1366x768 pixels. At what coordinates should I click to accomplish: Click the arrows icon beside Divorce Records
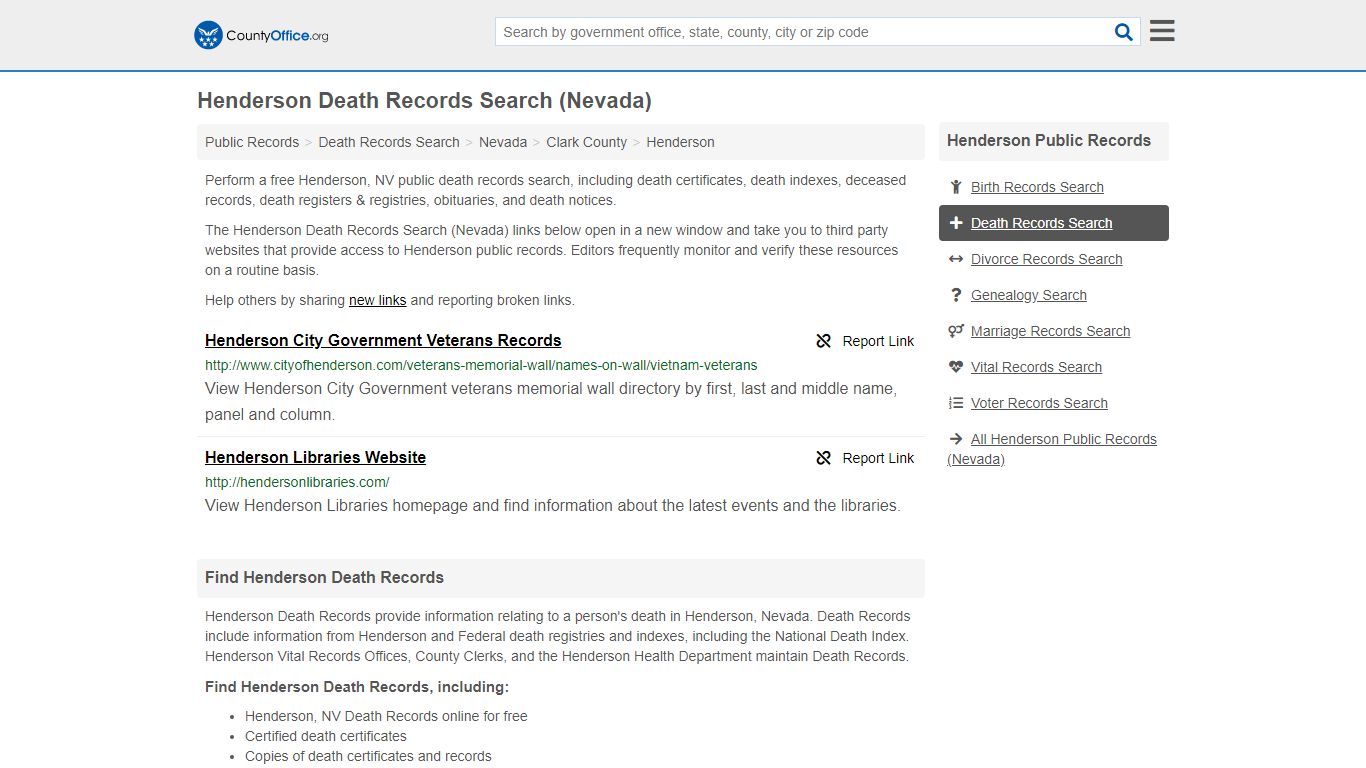(956, 259)
